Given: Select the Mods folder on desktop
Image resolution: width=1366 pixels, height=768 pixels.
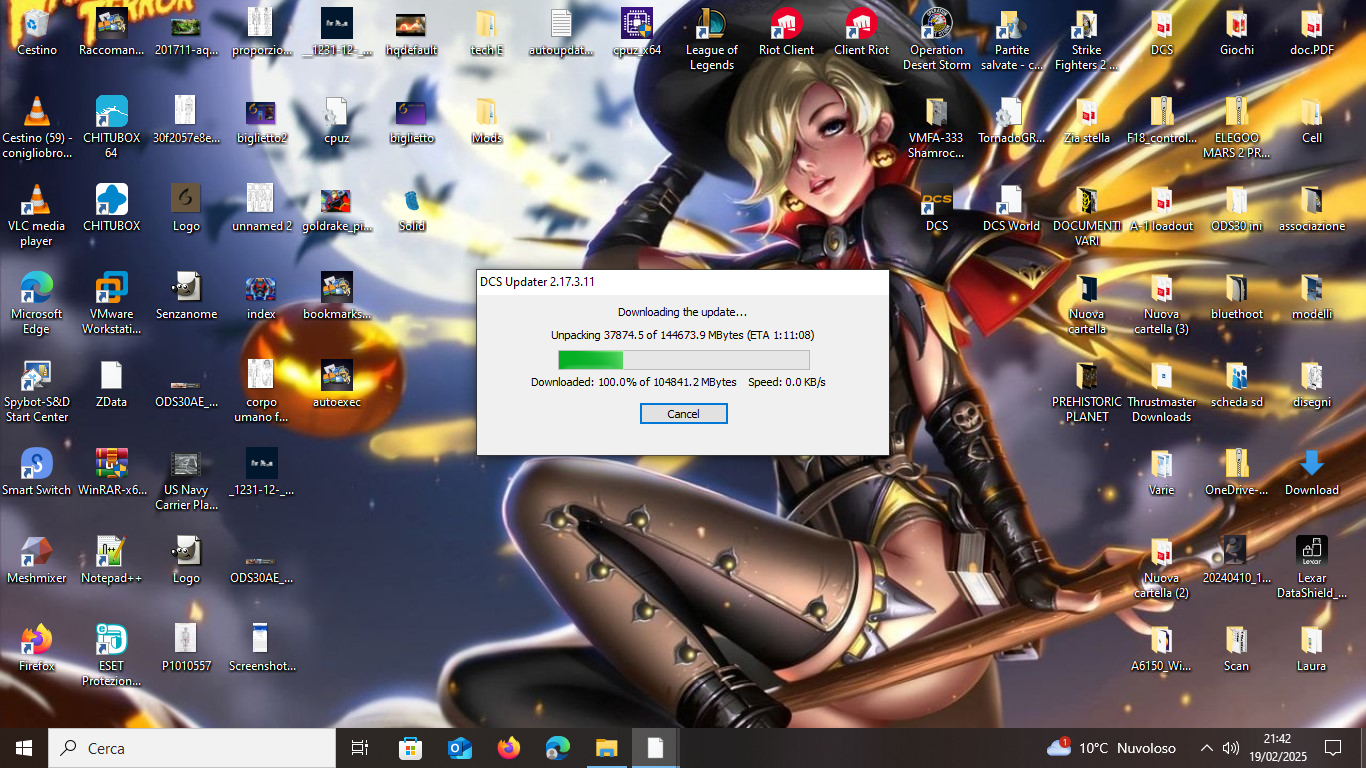Looking at the screenshot, I should [486, 119].
